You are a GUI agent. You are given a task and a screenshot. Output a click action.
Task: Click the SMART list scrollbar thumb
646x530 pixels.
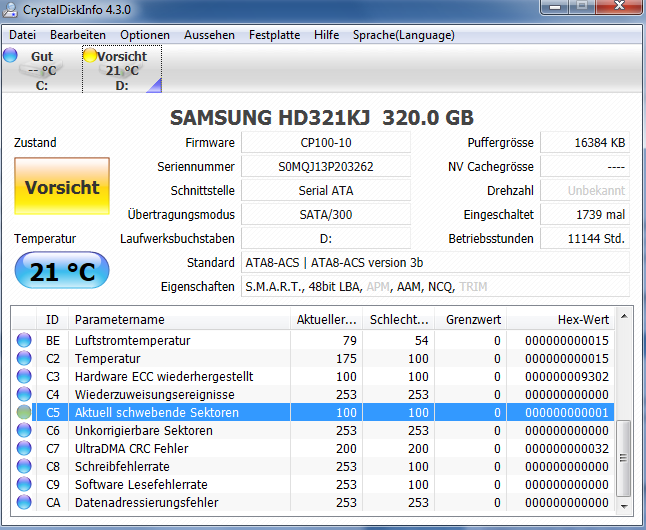pos(624,457)
